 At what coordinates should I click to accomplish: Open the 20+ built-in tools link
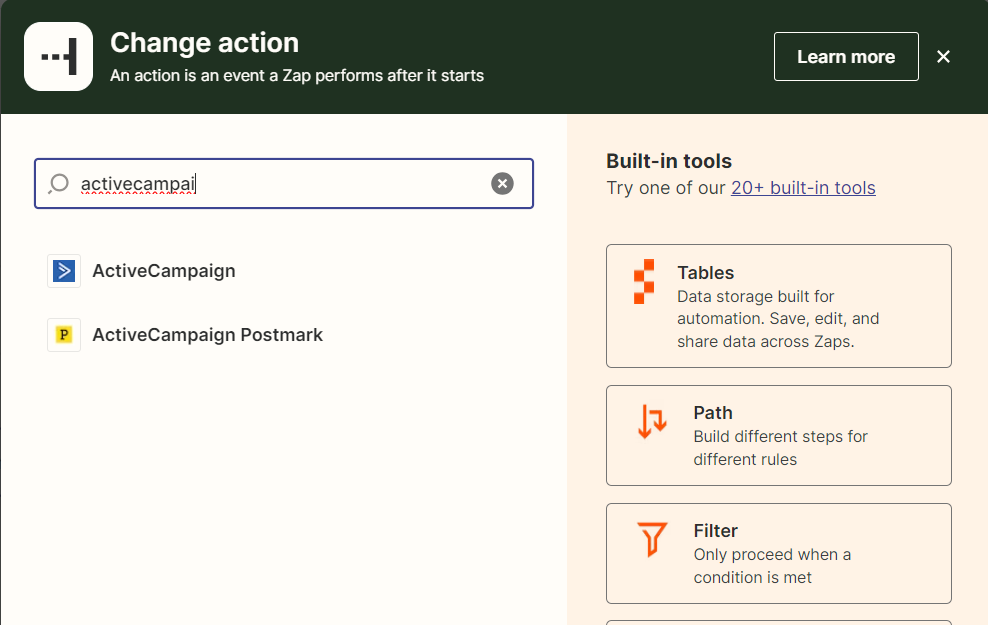tap(803, 188)
